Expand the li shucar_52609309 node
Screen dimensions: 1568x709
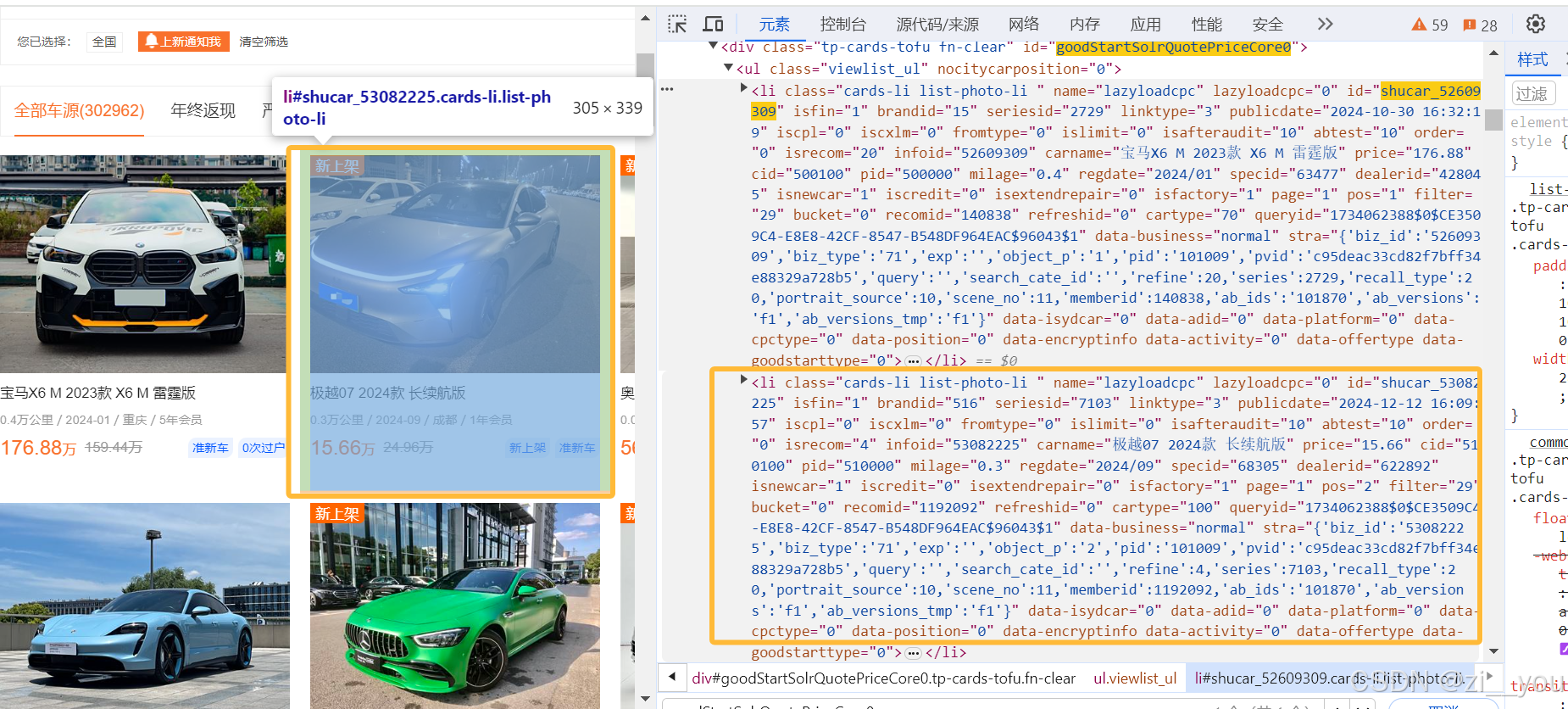tap(744, 88)
